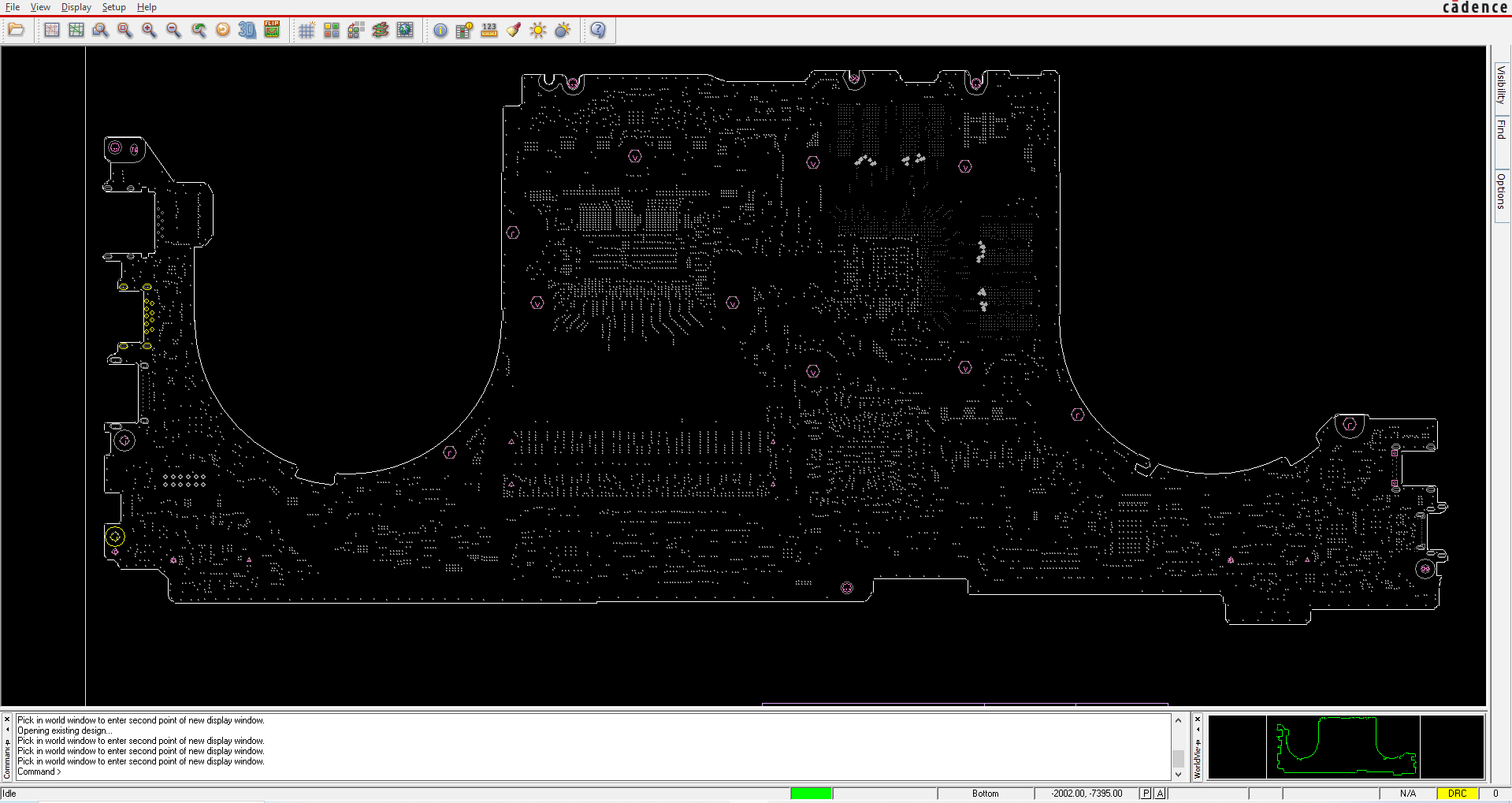Select the Zoom By Points tool
The width and height of the screenshot is (1512, 803).
tap(100, 30)
